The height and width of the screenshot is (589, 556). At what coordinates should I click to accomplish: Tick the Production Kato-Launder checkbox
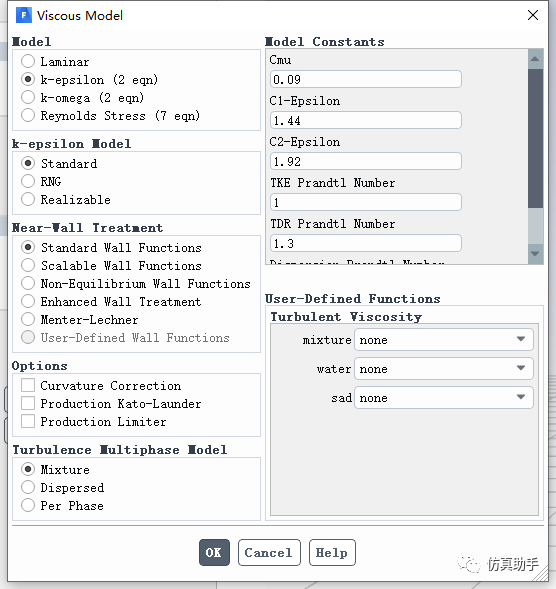[28, 403]
